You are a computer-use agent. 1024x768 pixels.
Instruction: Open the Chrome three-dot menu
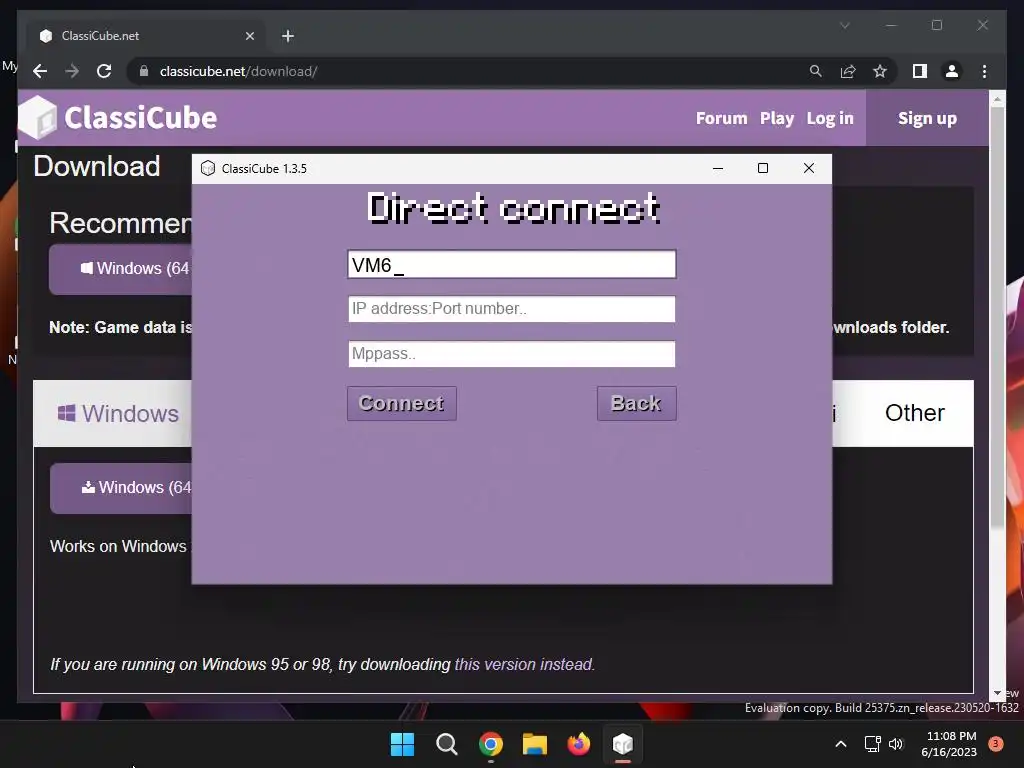pyautogui.click(x=984, y=71)
